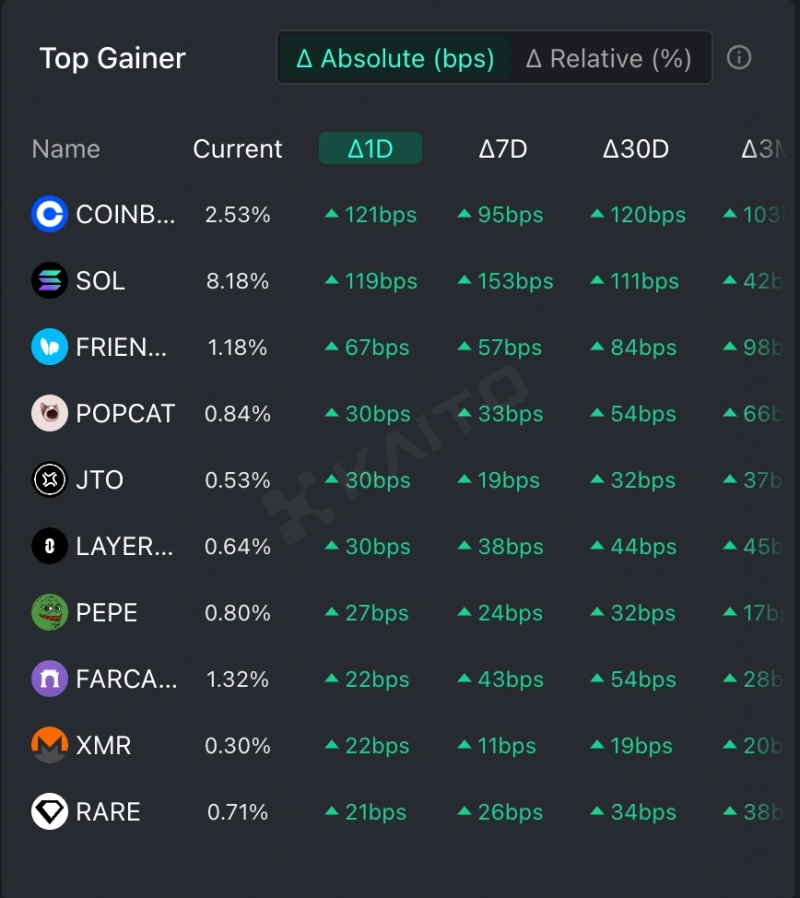The height and width of the screenshot is (898, 800).
Task: Open the LAYER... token row name
Action: (124, 547)
